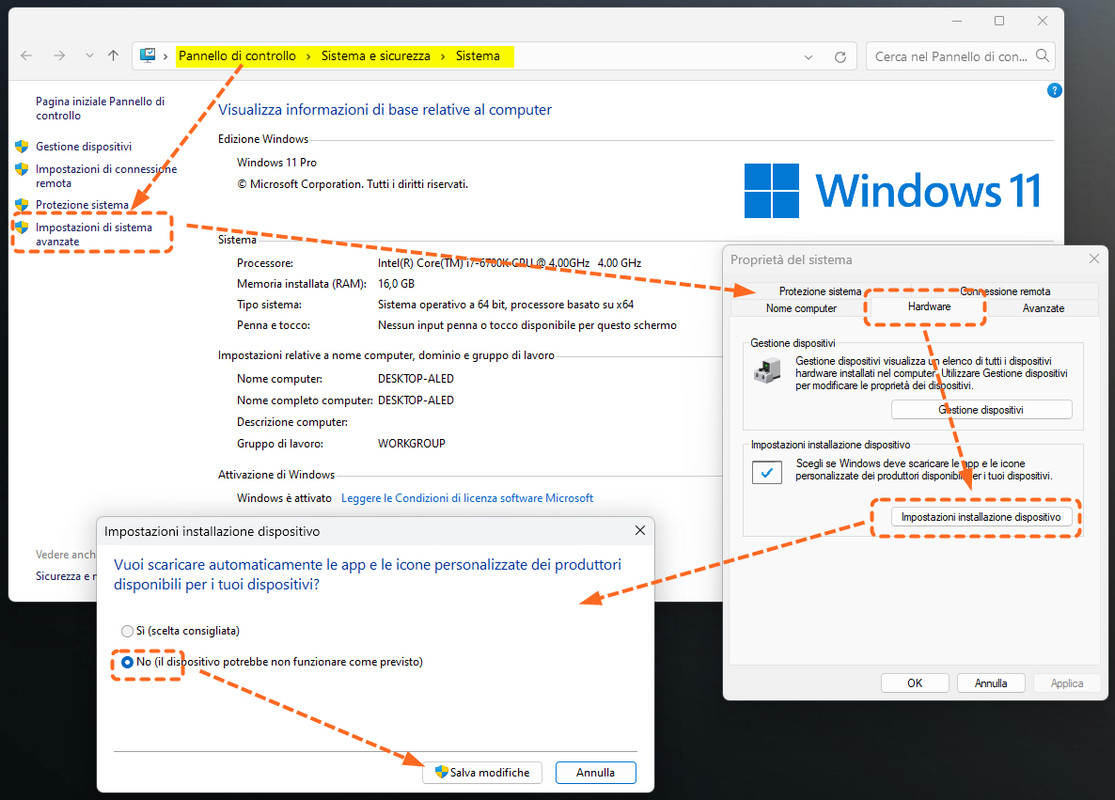This screenshot has height=800, width=1115.
Task: Click OK in Proprietà del sistema
Action: 914,683
